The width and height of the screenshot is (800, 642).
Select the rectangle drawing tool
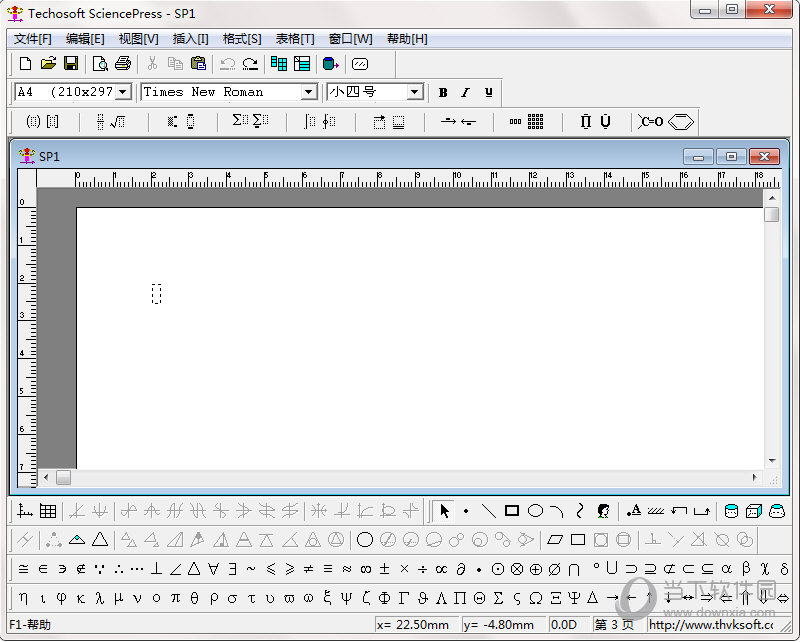[x=512, y=511]
